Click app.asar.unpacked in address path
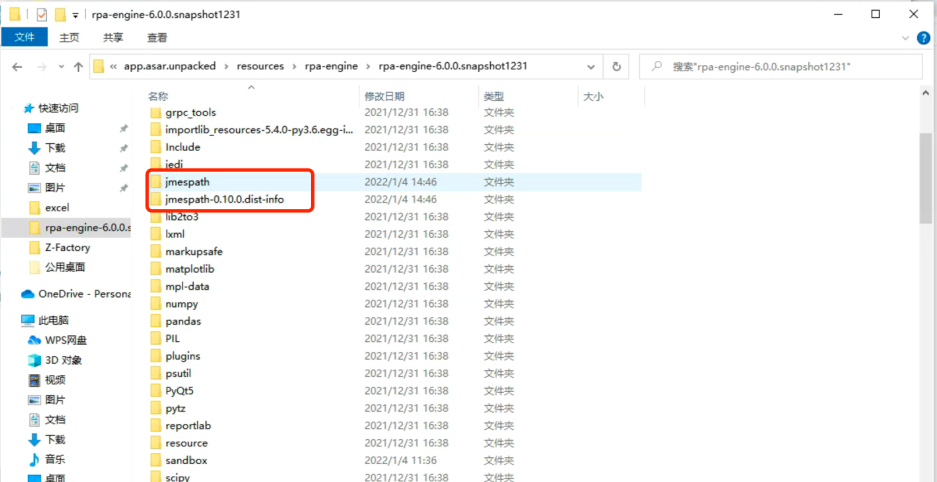The height and width of the screenshot is (482, 937). click(x=170, y=66)
